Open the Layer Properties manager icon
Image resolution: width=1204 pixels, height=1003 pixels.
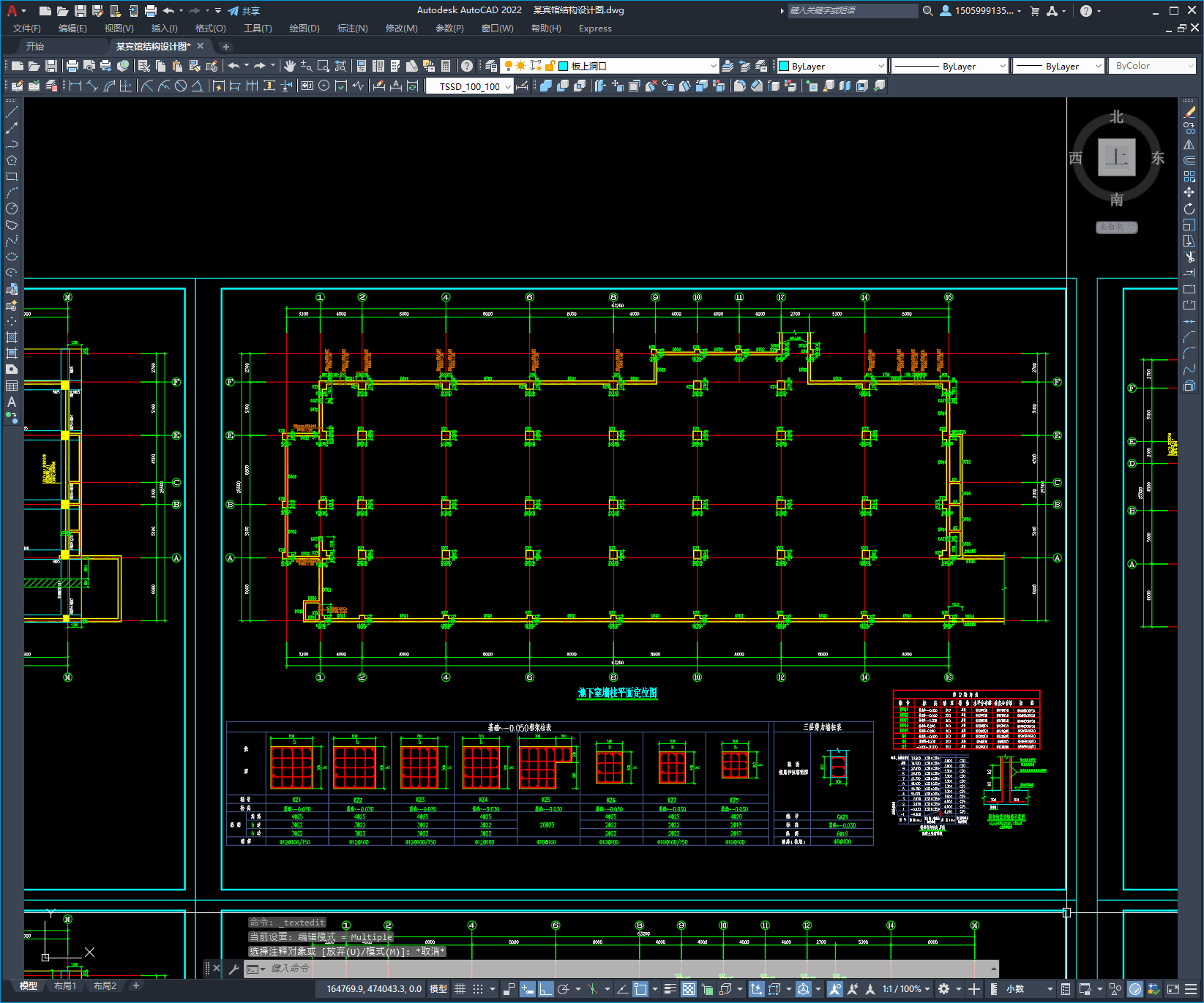(x=491, y=66)
